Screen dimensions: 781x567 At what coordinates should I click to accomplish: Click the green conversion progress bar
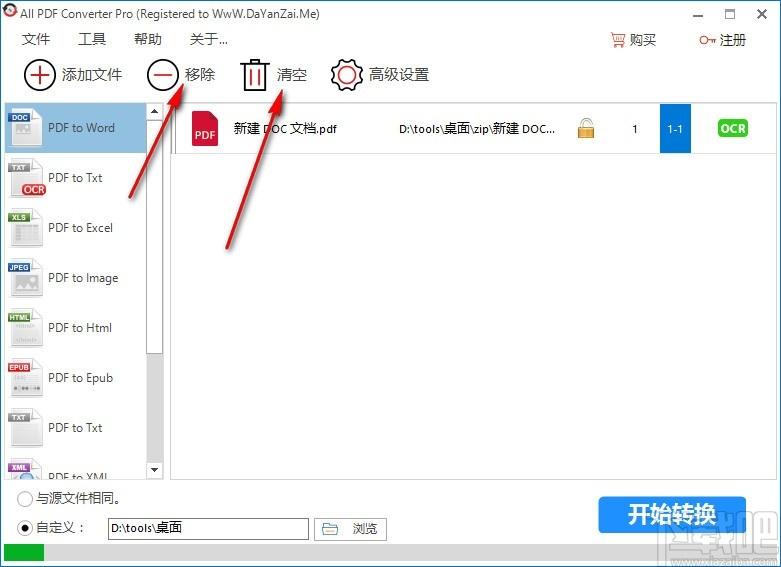(x=24, y=553)
